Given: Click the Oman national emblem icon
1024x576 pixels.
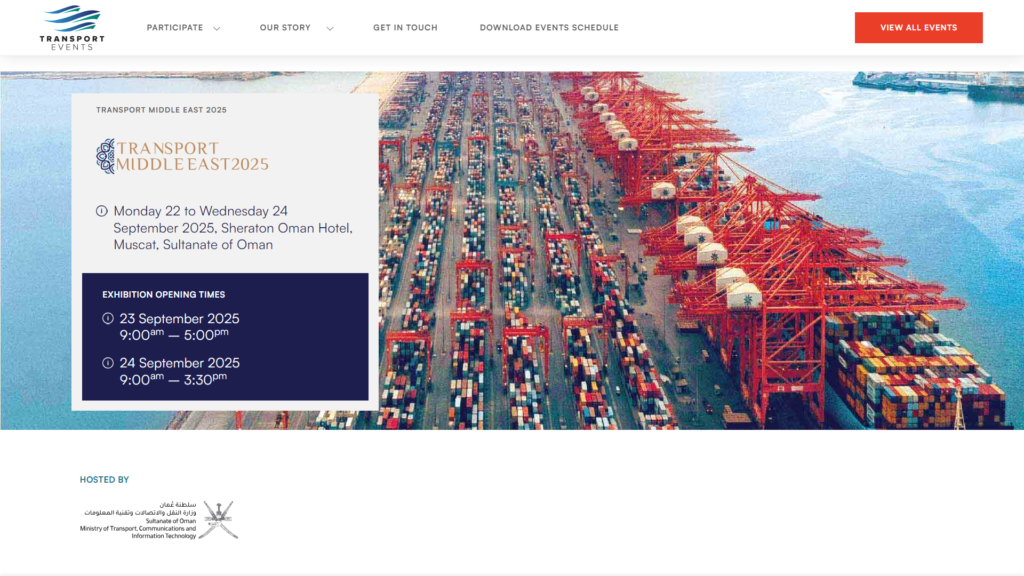Looking at the screenshot, I should click(218, 520).
